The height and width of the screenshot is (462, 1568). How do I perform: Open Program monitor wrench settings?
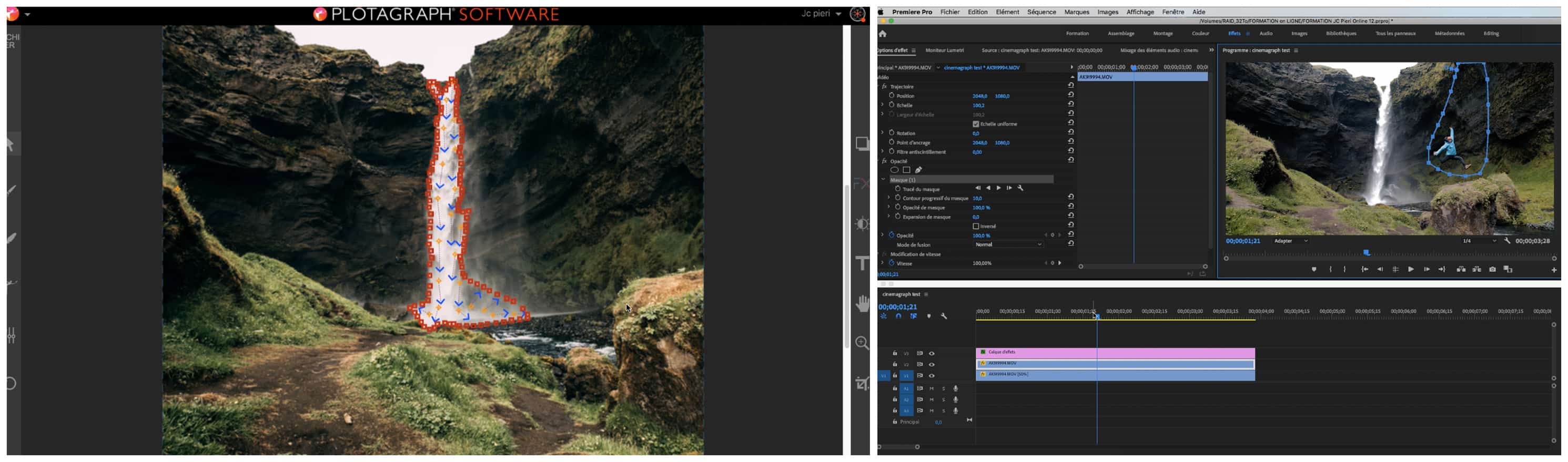(1507, 241)
